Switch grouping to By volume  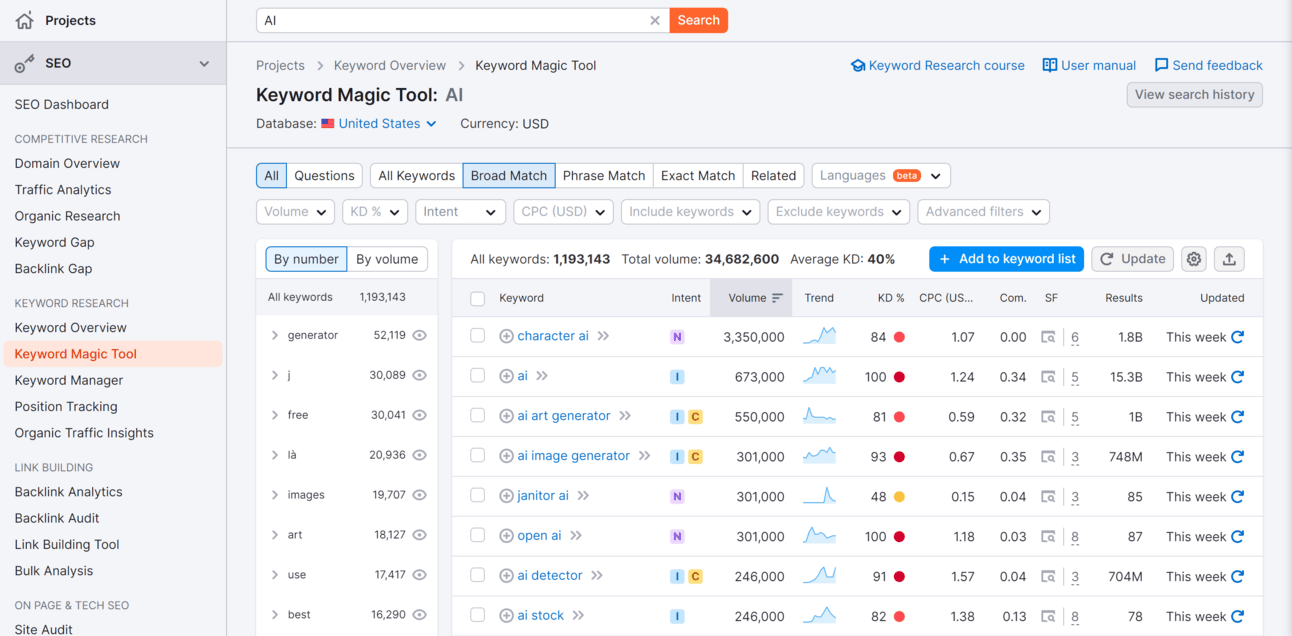[x=387, y=259]
